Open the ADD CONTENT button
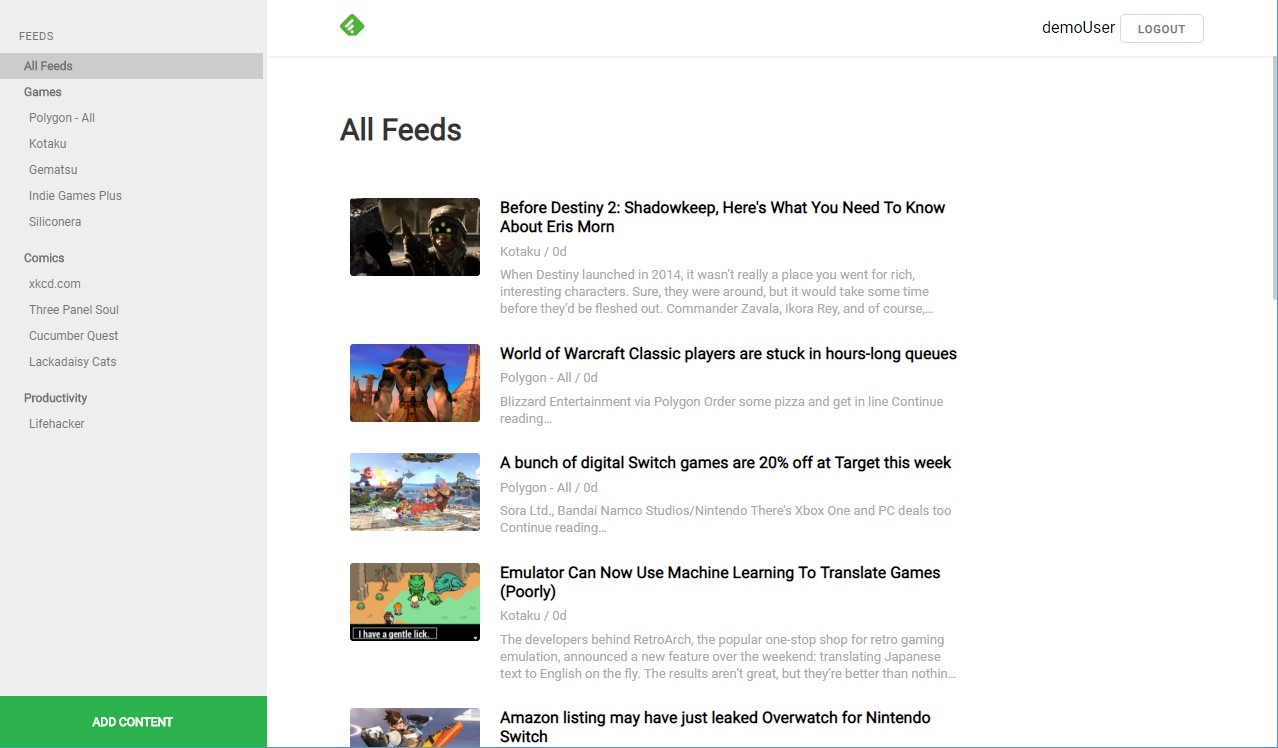The image size is (1278, 748). [133, 722]
